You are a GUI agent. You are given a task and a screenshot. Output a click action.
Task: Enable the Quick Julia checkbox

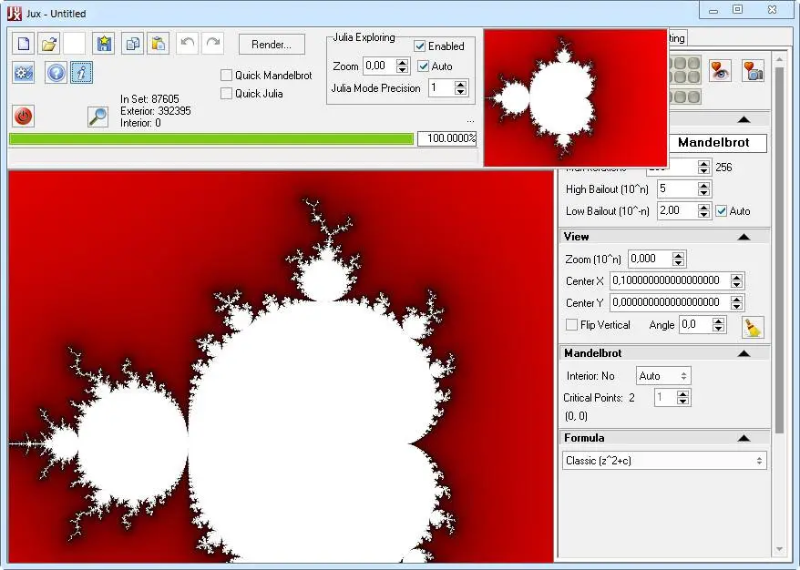[x=226, y=94]
